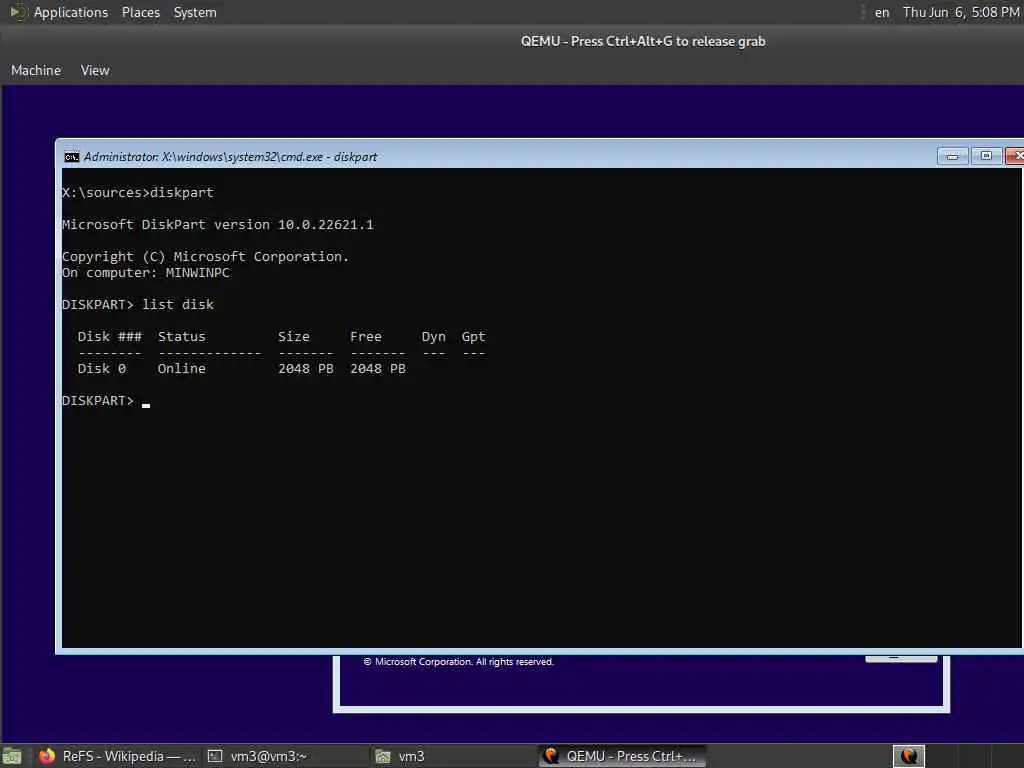Click the 'Free' column header

366,337
